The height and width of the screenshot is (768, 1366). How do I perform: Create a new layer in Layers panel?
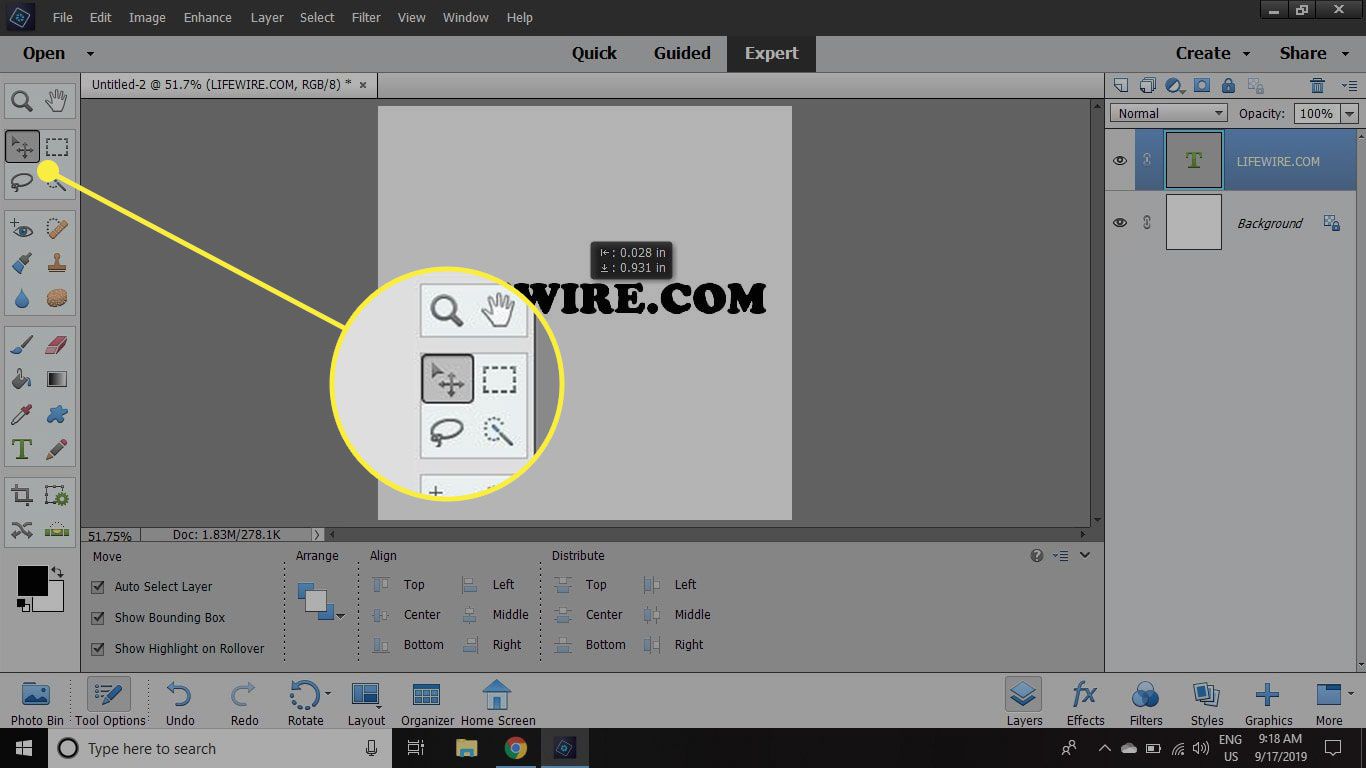1121,86
